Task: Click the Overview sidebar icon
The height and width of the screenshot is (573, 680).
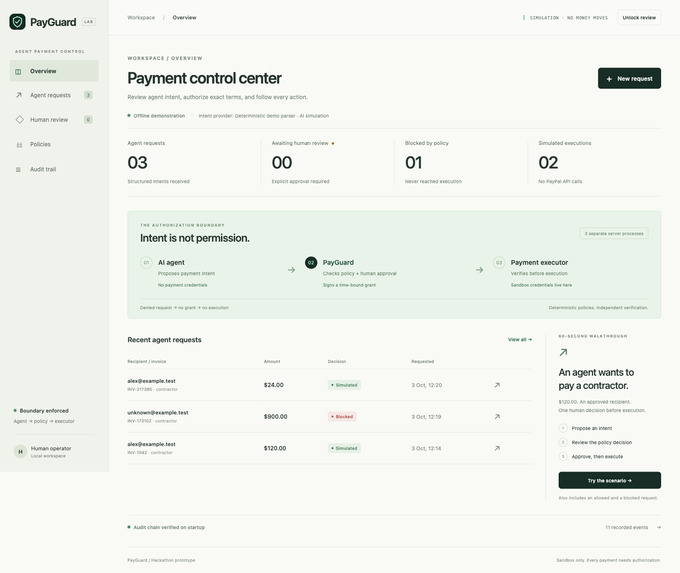Action: tap(18, 72)
